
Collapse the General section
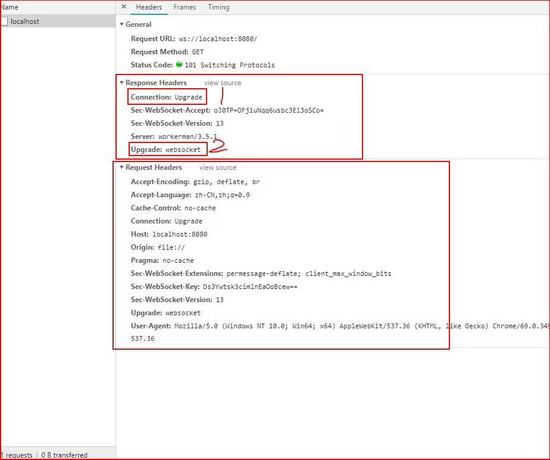tap(122, 24)
